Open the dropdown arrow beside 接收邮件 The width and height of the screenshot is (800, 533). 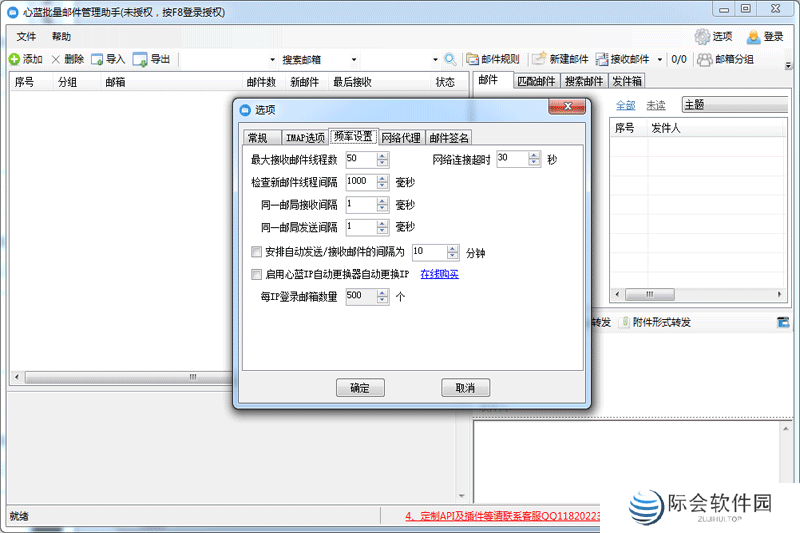coord(660,60)
